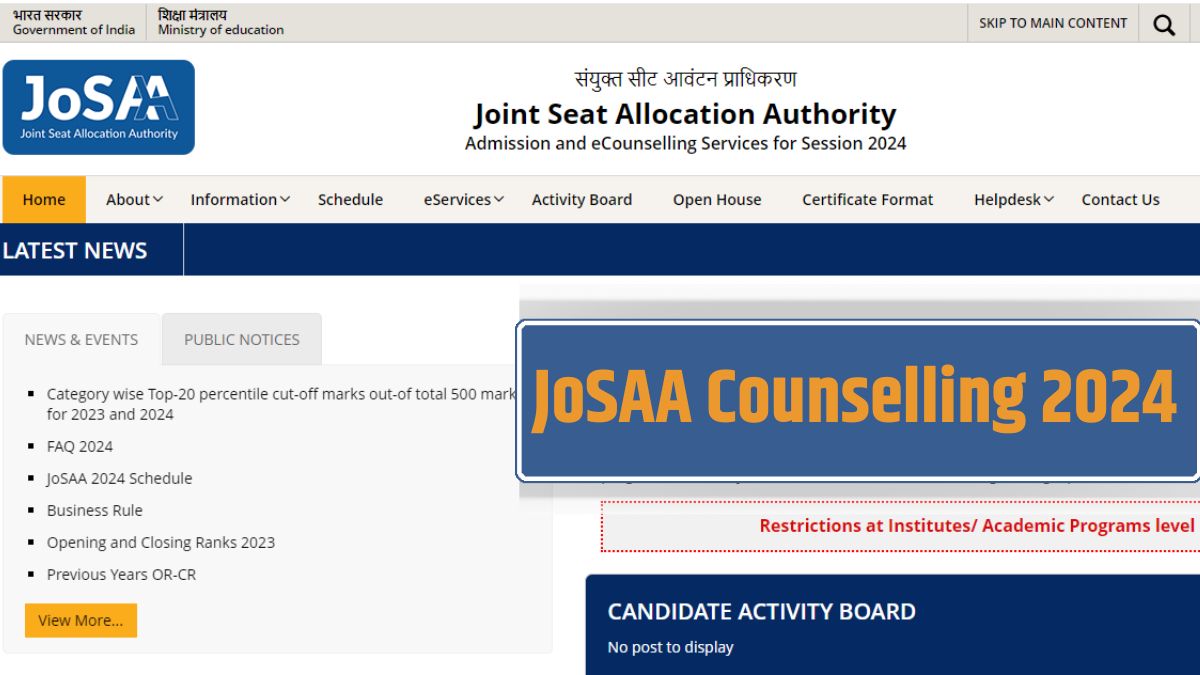Click the View More button
Image resolution: width=1200 pixels, height=675 pixels.
tap(80, 620)
